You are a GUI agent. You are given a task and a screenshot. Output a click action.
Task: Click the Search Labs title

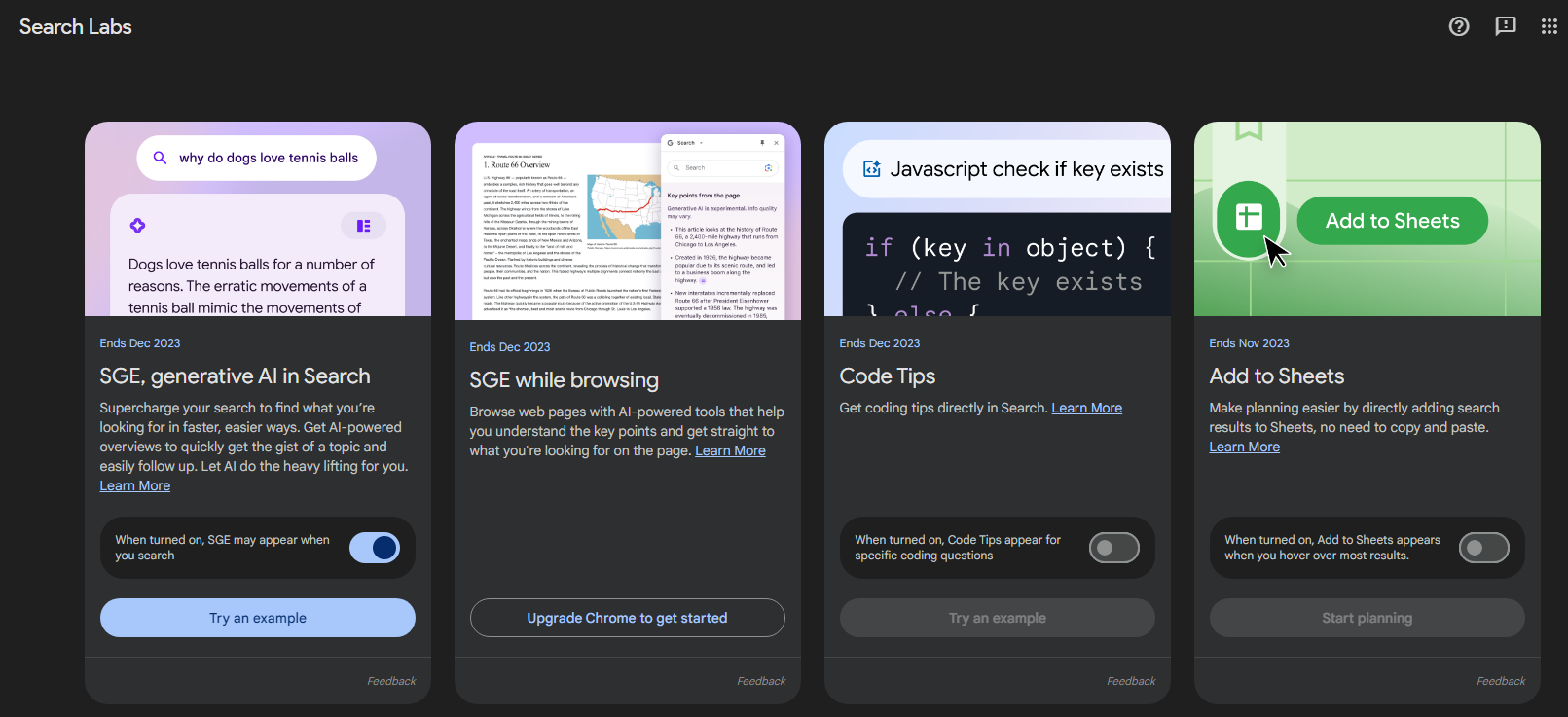coord(76,27)
